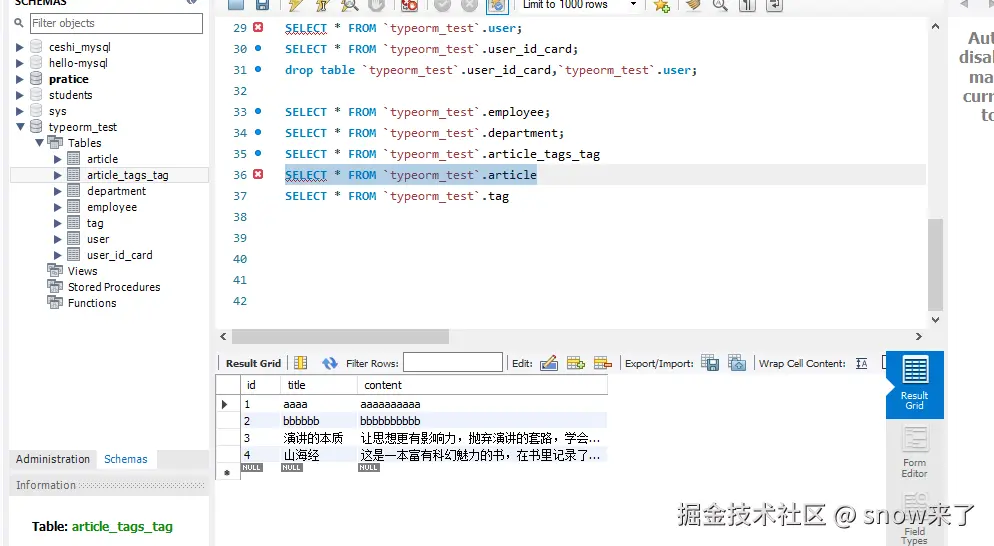Commit the transaction with the checkmark icon

(442, 5)
